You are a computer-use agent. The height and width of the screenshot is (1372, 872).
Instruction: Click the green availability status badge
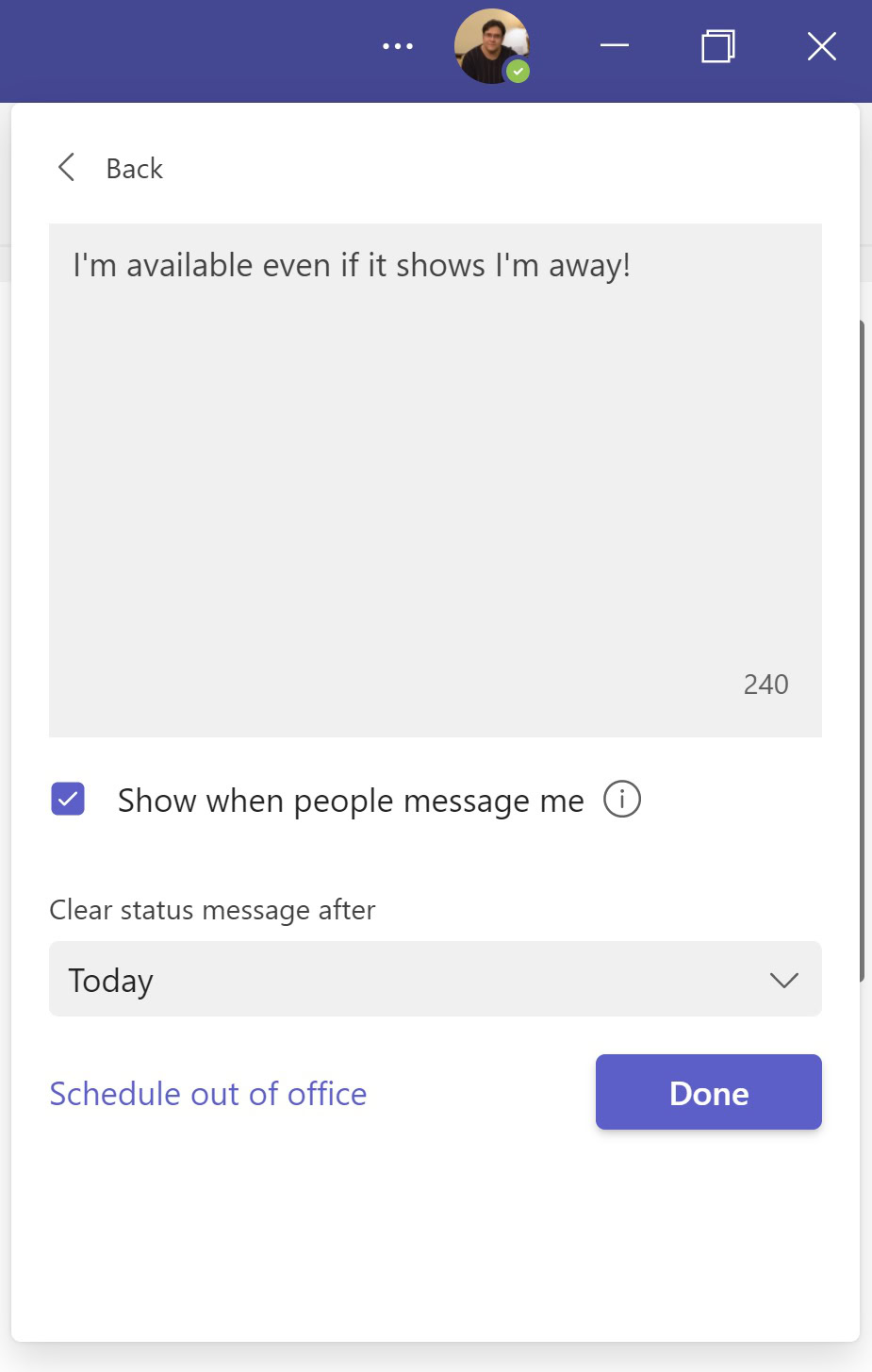point(518,71)
